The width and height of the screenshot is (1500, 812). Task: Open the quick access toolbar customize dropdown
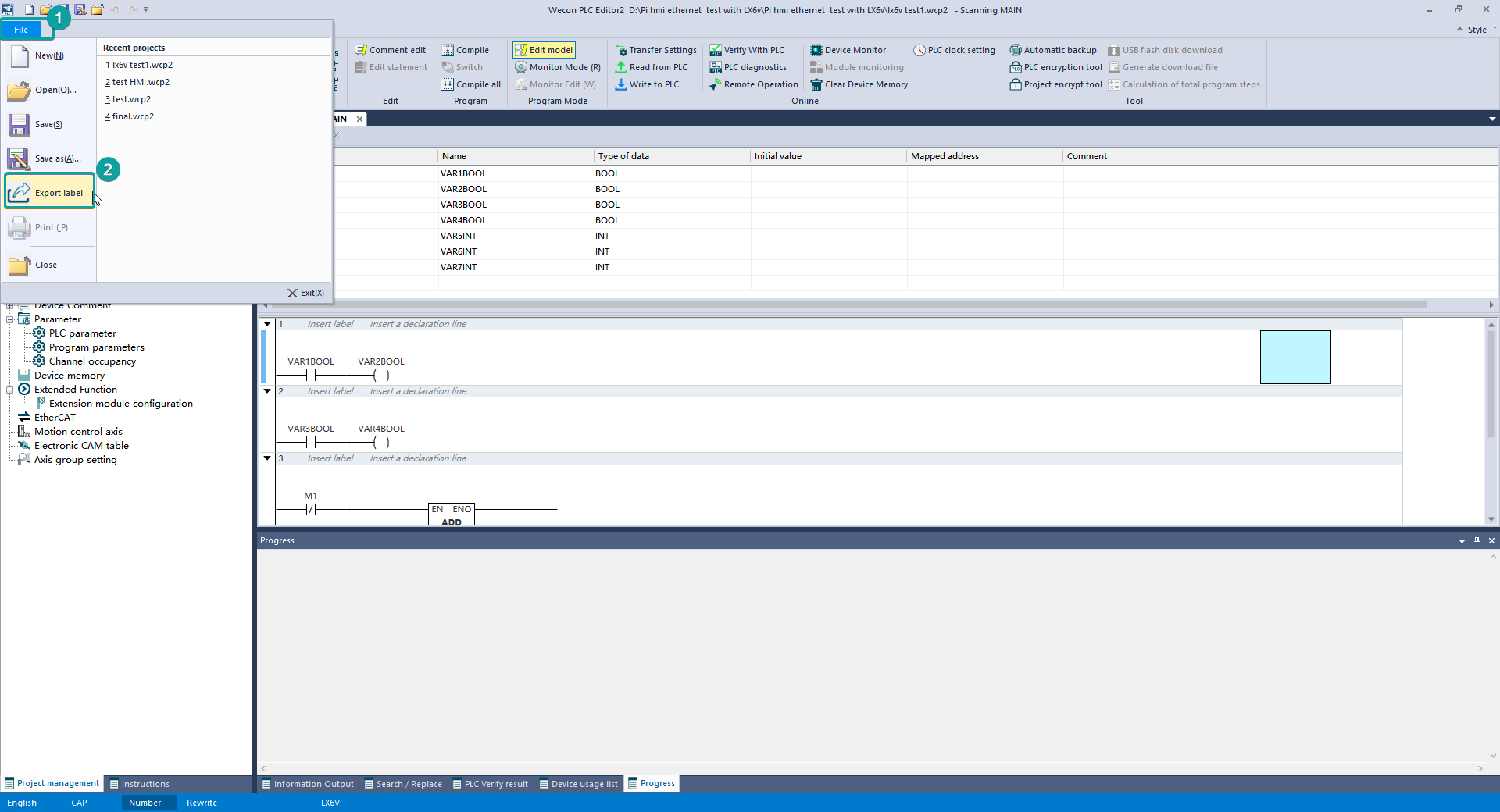145,9
